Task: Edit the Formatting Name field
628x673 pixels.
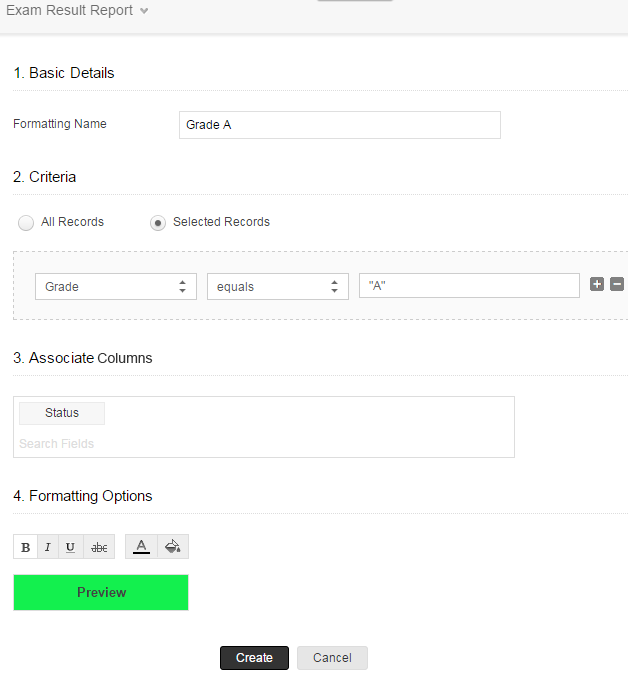Action: tap(339, 125)
